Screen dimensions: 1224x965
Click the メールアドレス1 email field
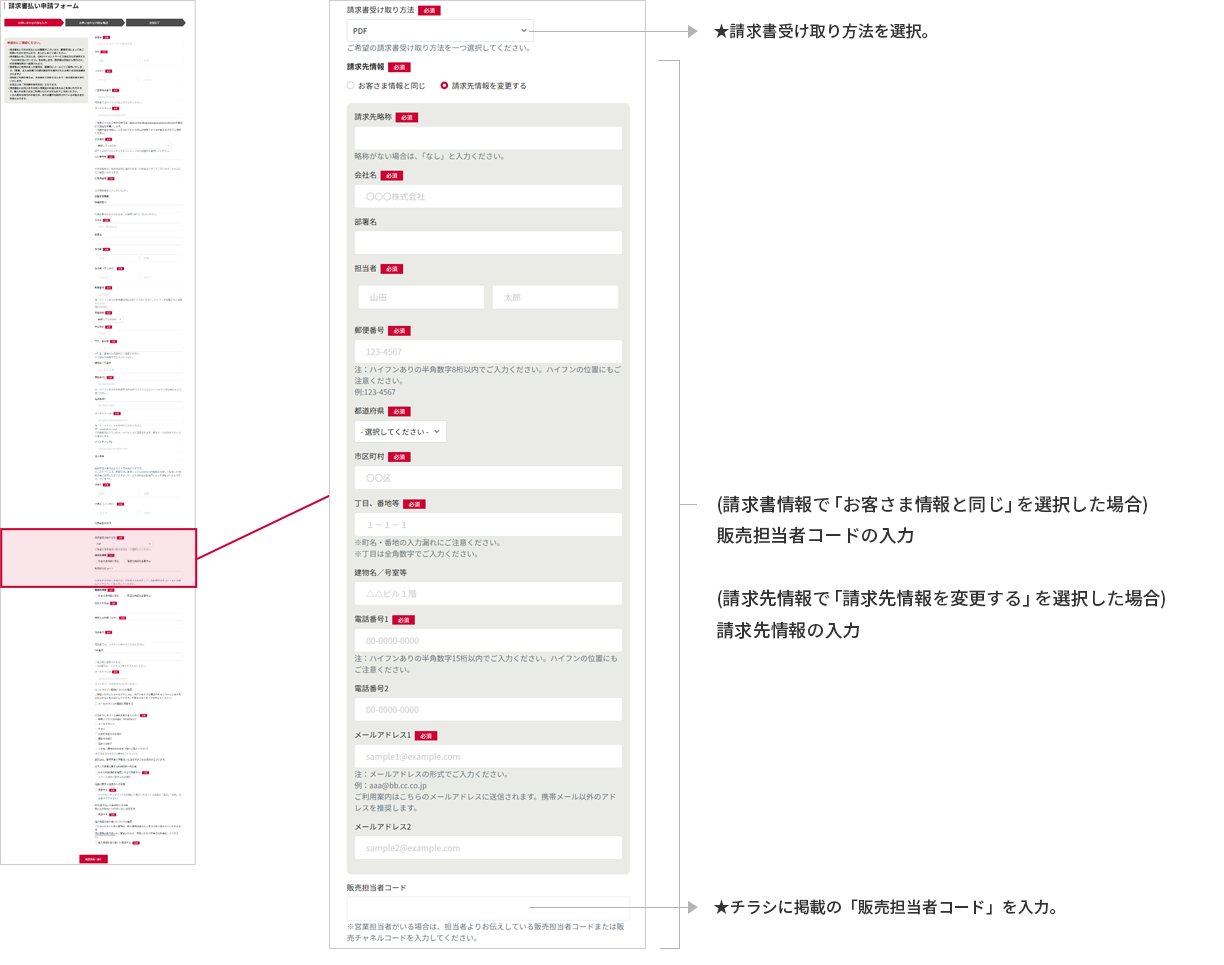488,757
